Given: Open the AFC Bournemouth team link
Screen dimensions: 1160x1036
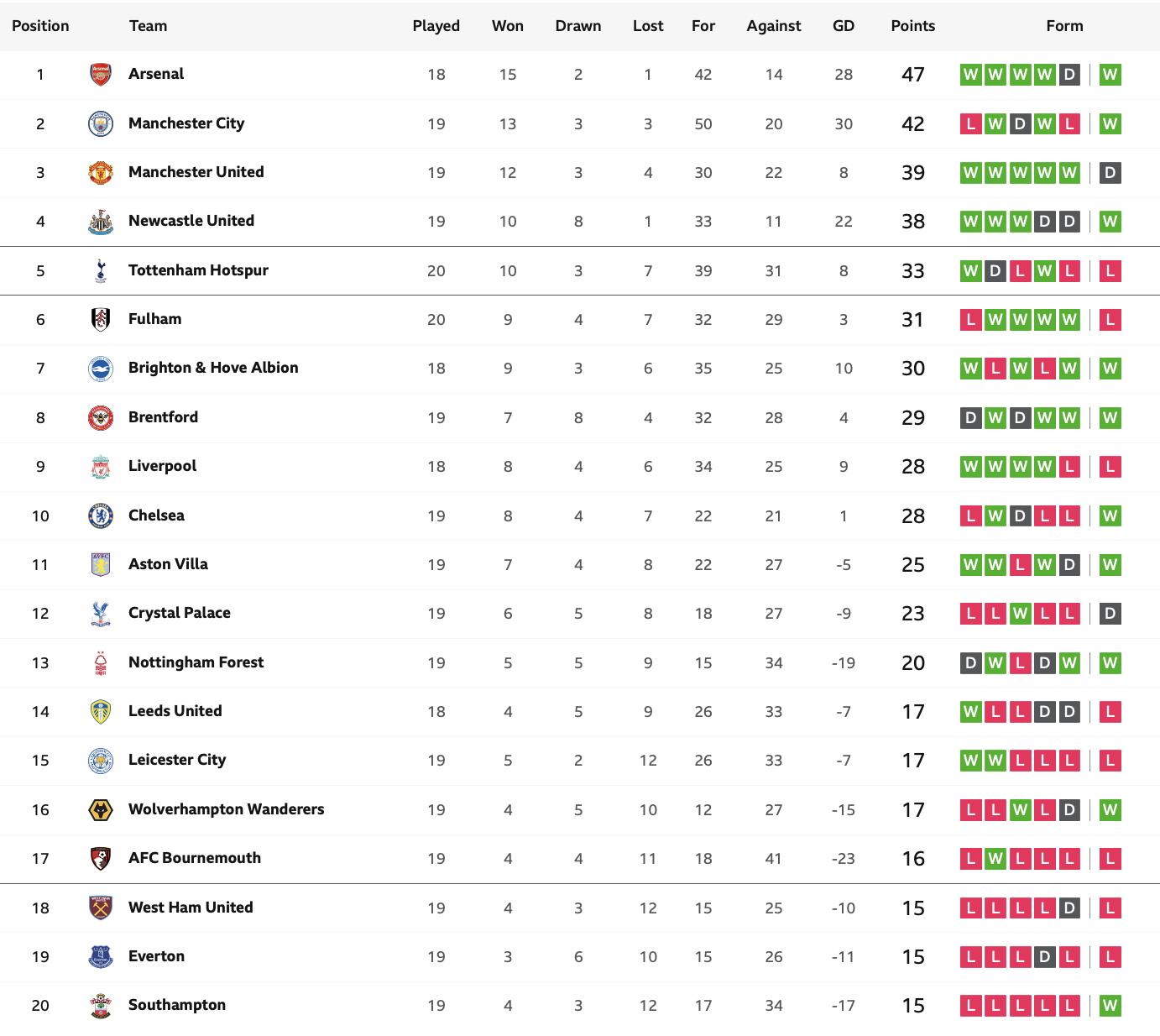Looking at the screenshot, I should 195,858.
